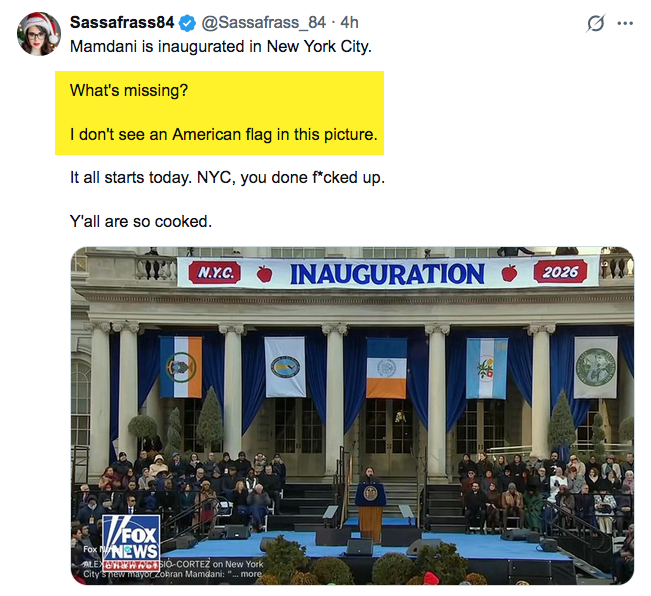This screenshot has height=596, width=651.
Task: Expand the video caption with 'more'
Action: tap(250, 574)
